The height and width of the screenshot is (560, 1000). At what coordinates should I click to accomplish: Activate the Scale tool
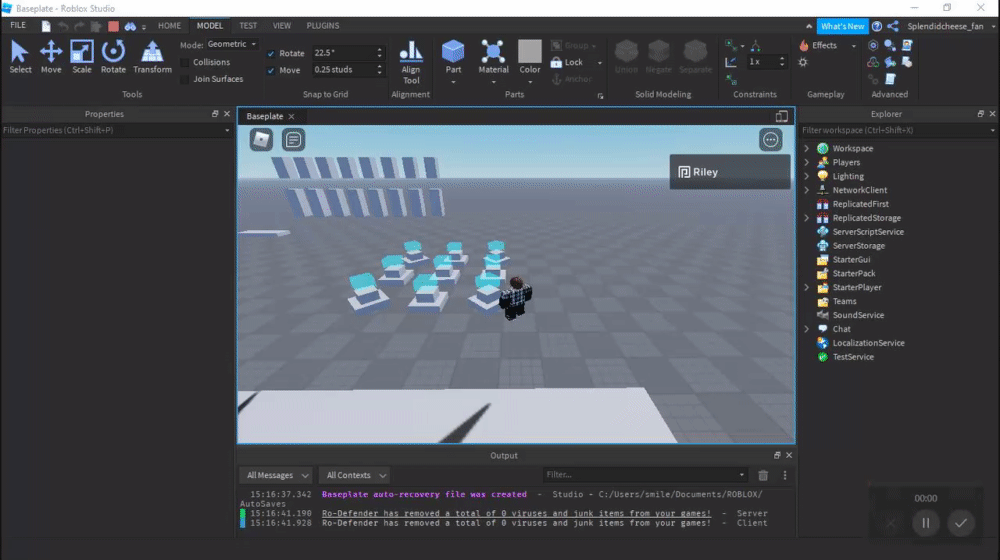tap(82, 57)
